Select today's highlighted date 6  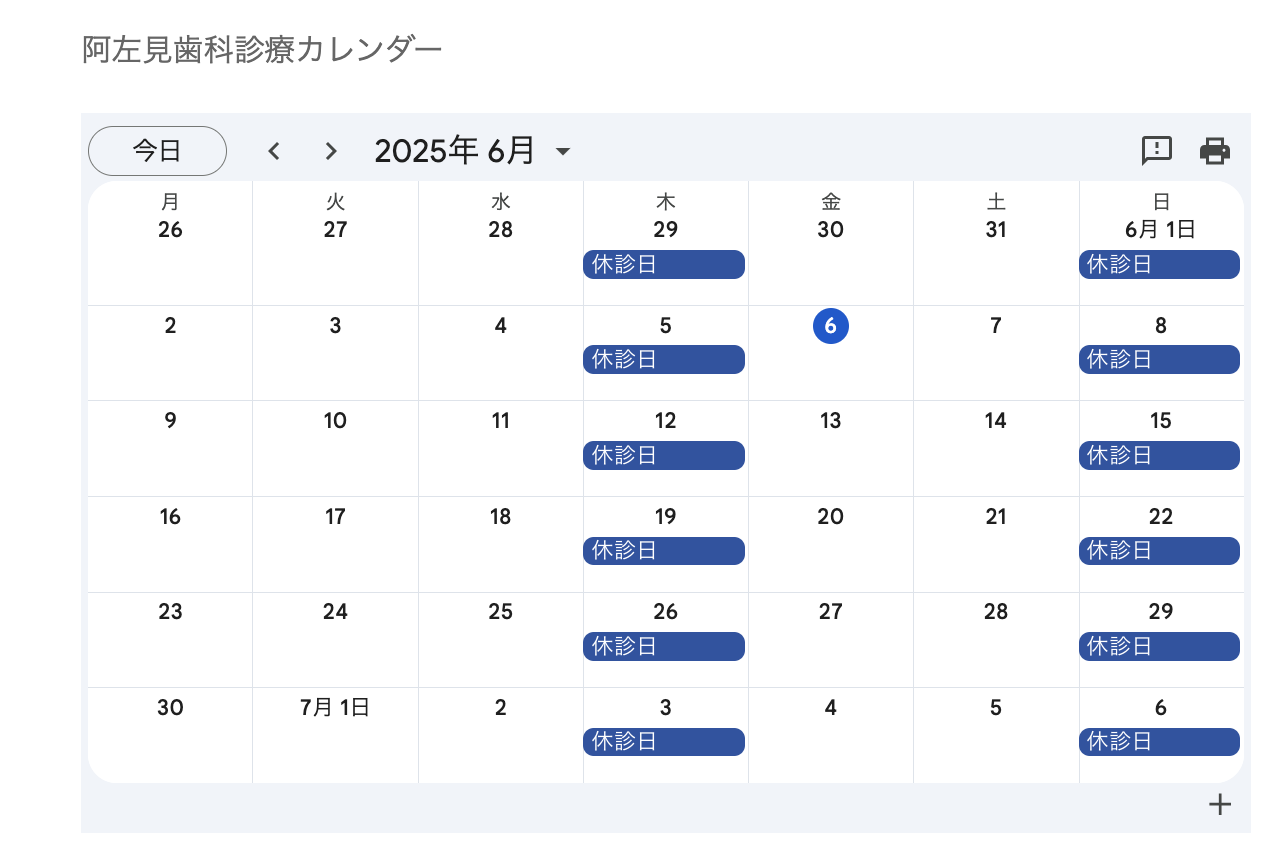[831, 326]
